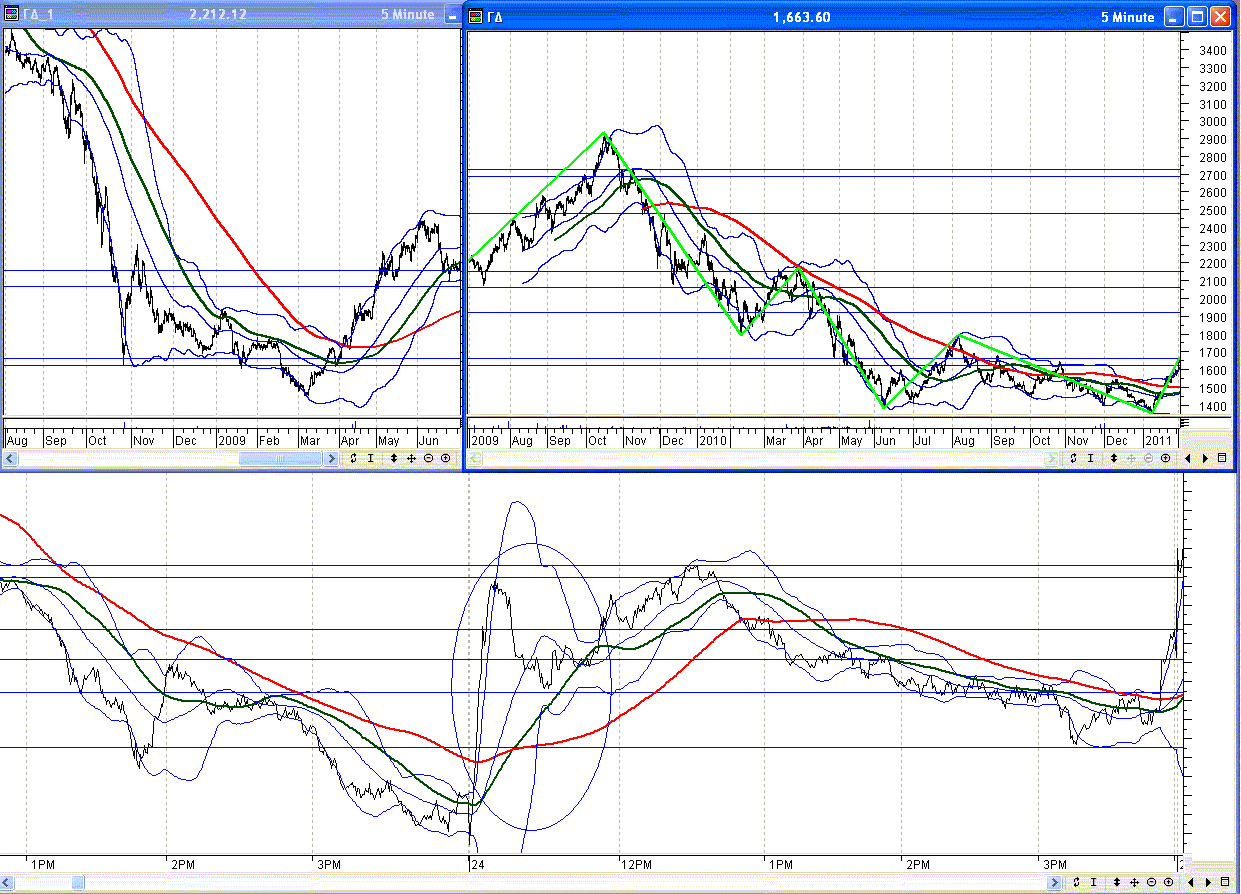This screenshot has width=1241, height=894.
Task: Zoom in using plus icon in ΓΔ_1 chart
Action: coord(445,458)
